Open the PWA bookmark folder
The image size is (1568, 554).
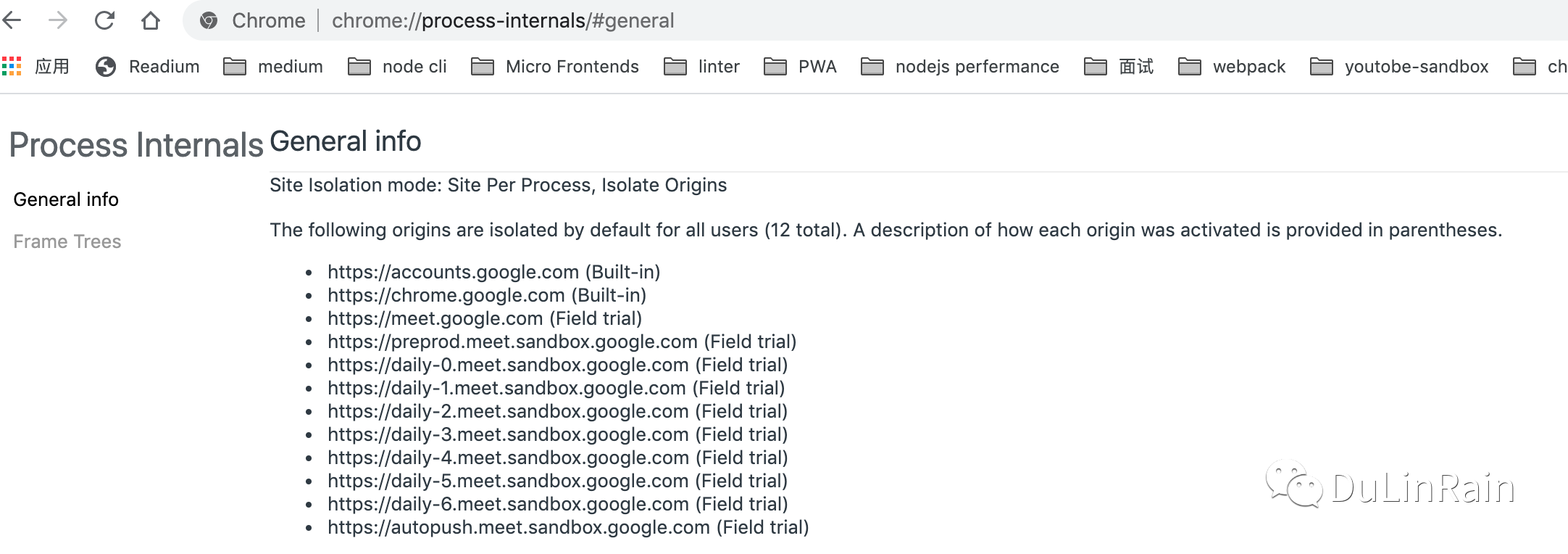800,67
